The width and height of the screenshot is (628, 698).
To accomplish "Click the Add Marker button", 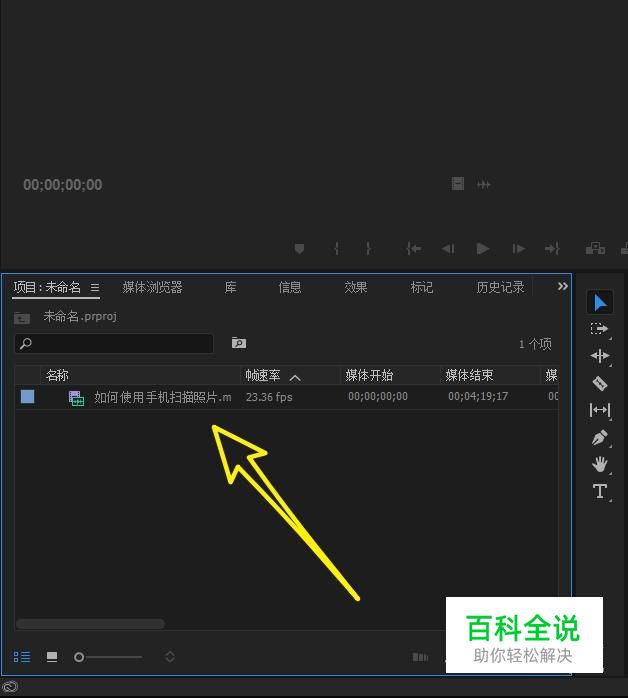I will 299,249.
